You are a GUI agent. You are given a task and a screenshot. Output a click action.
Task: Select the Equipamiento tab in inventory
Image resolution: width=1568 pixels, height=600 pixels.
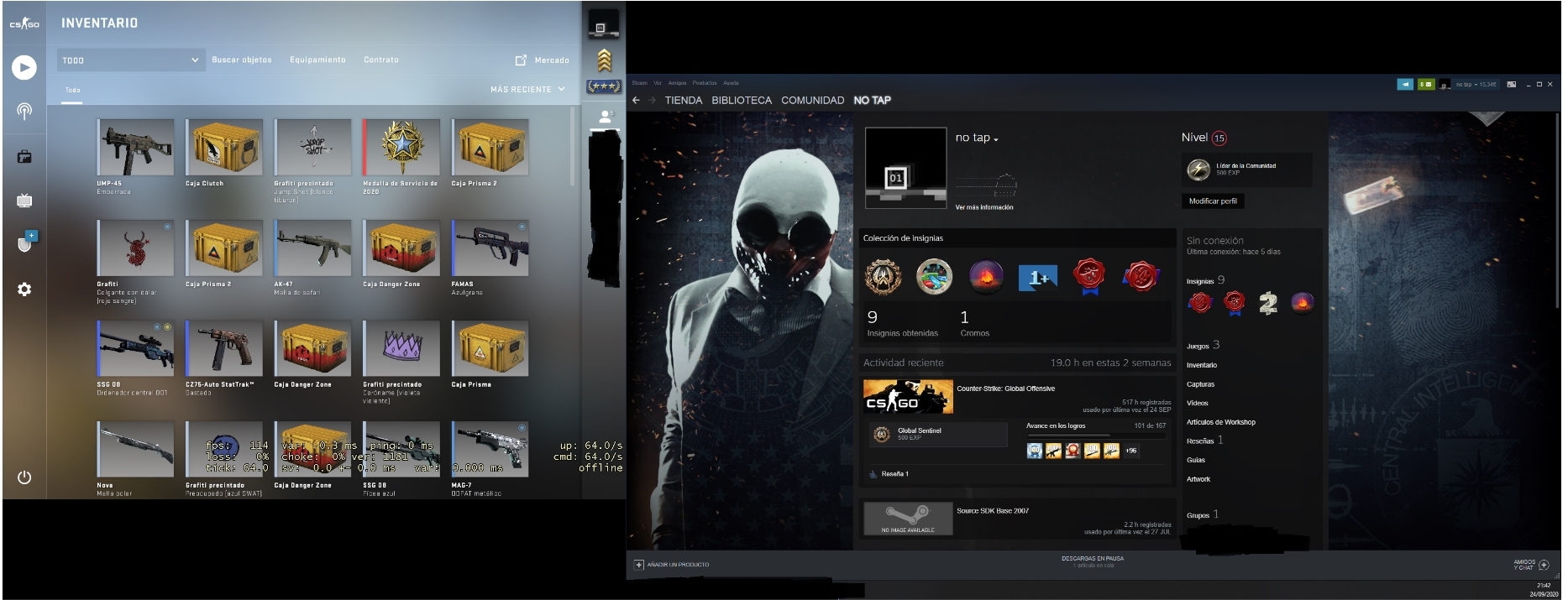click(x=317, y=60)
